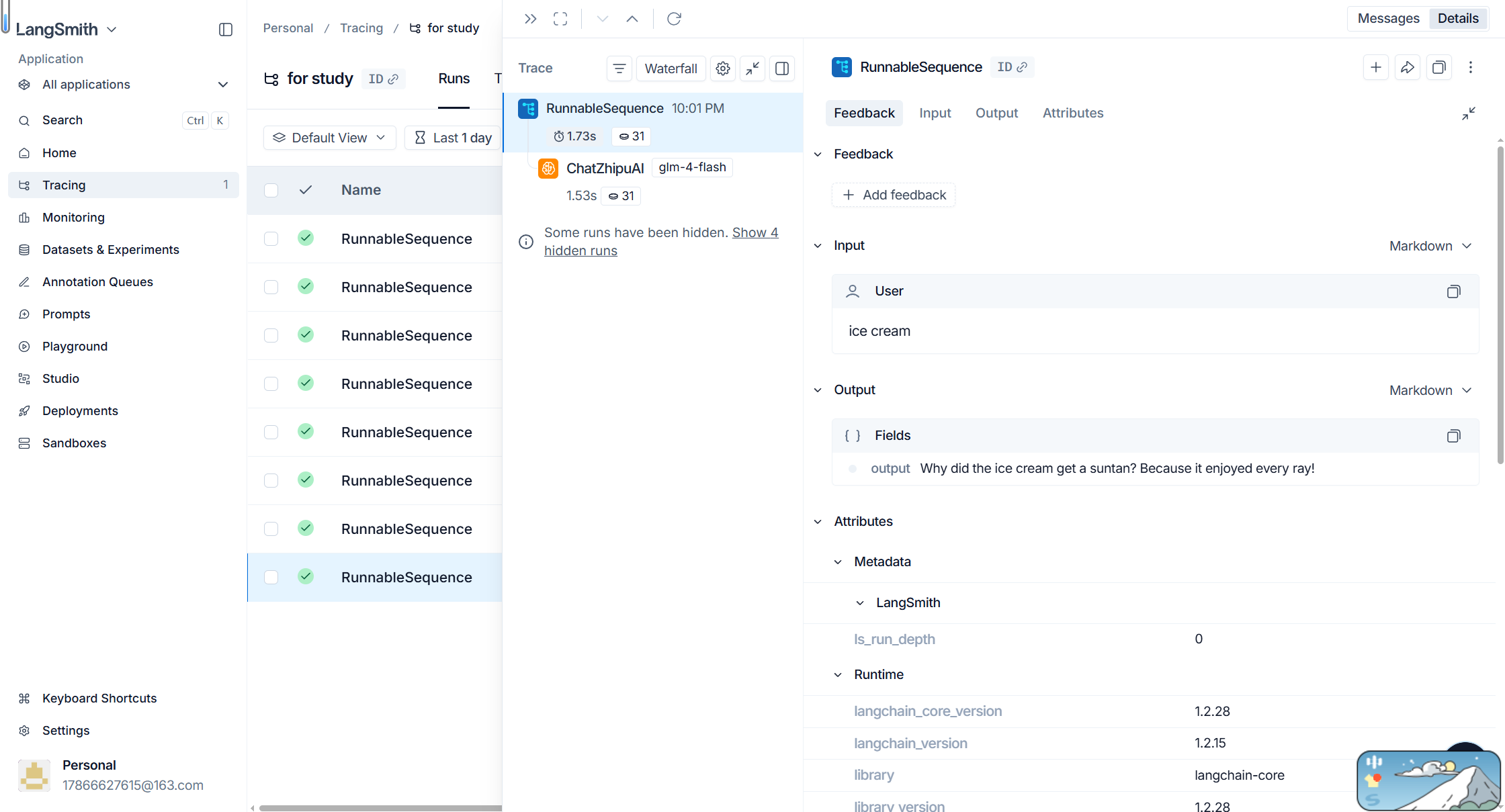Copy the User input message
This screenshot has height=812, width=1505.
point(1453,291)
